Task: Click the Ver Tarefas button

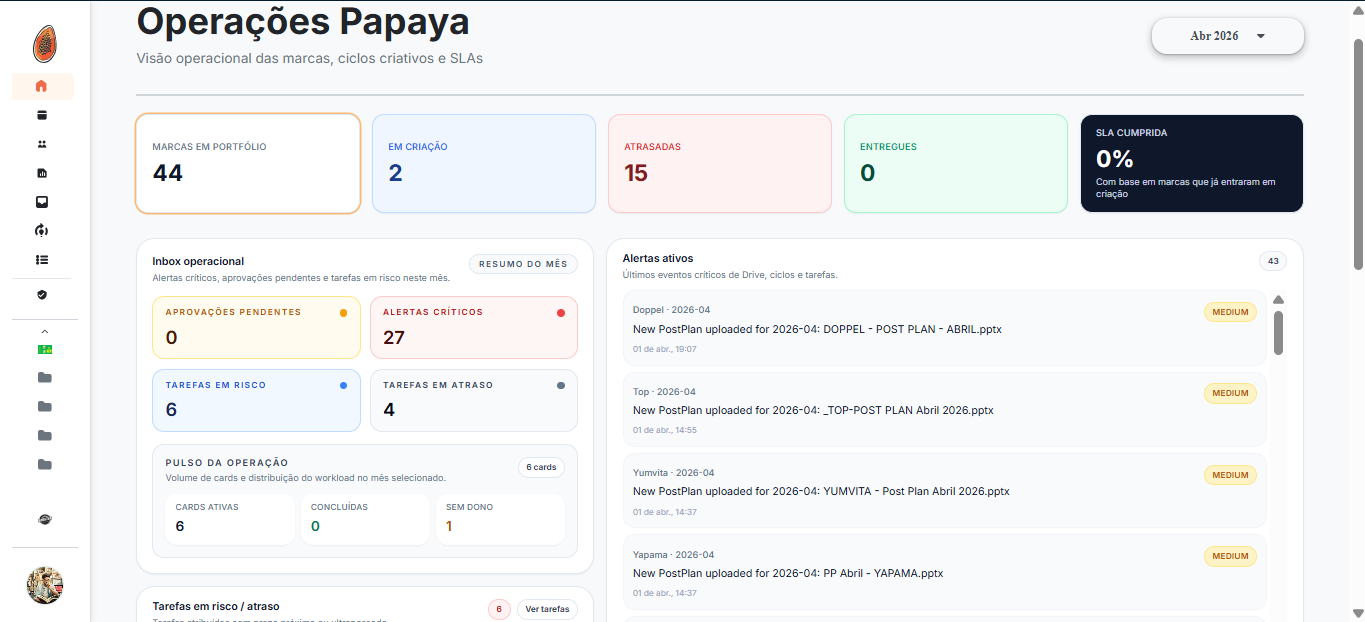Action: pos(546,609)
